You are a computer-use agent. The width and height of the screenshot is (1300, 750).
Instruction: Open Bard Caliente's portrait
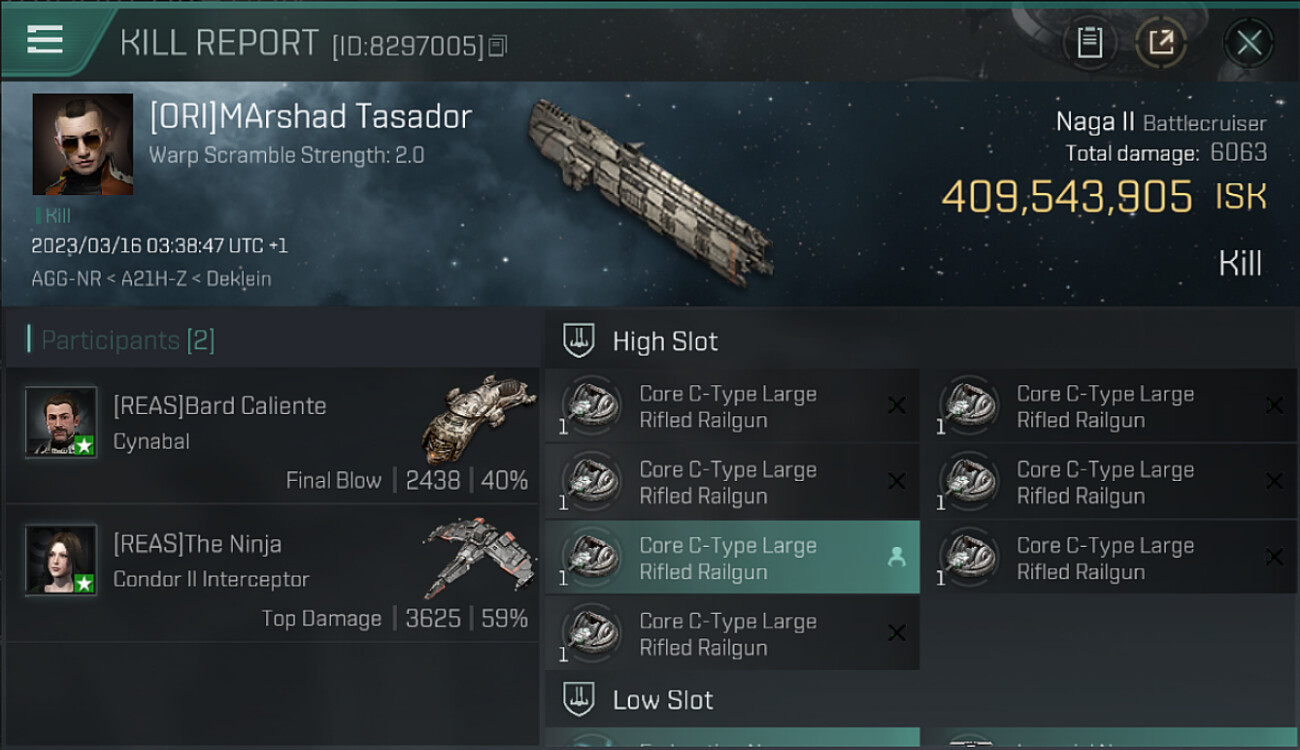(61, 422)
